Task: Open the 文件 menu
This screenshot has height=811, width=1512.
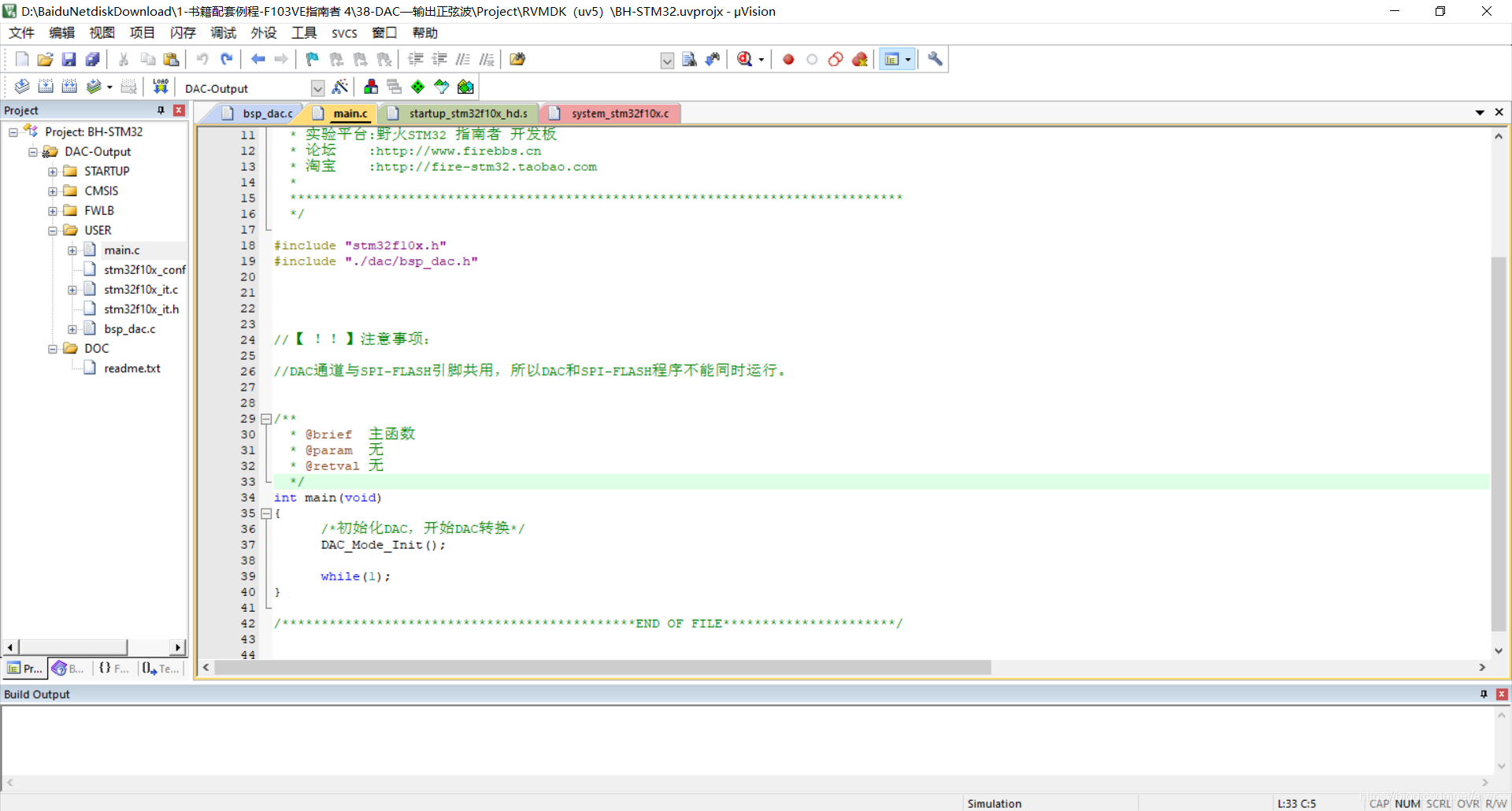Action: tap(21, 32)
